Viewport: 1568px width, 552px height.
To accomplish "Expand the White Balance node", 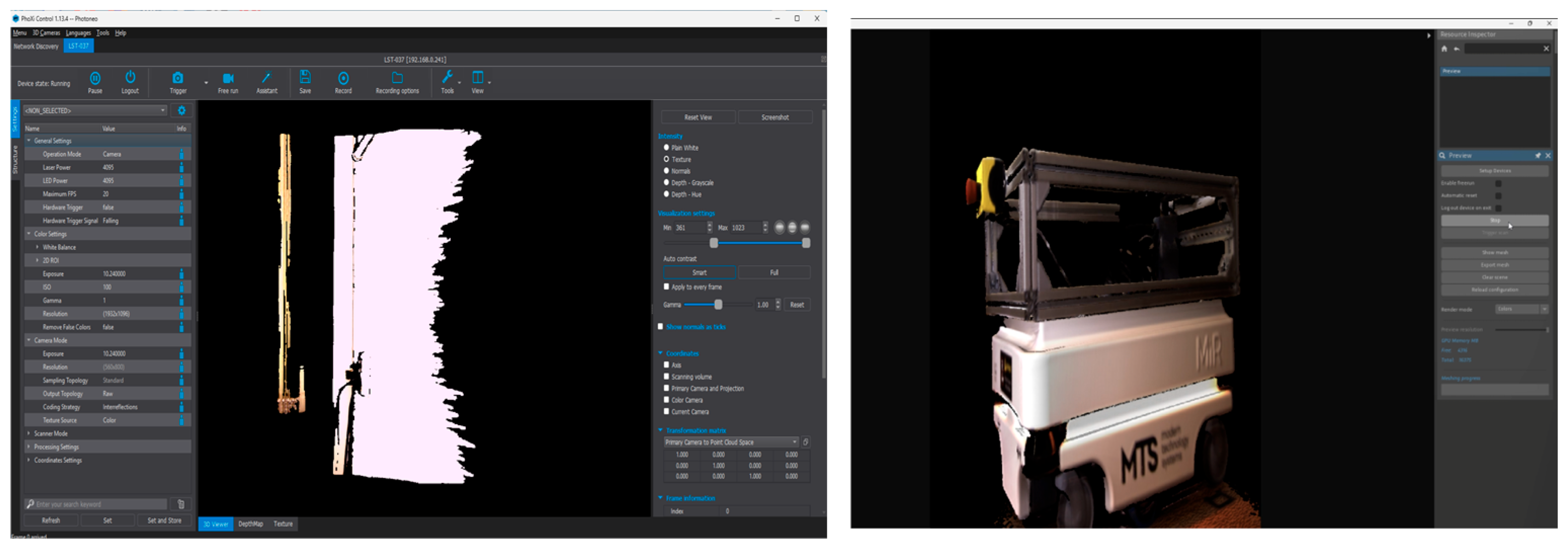I will 37,247.
